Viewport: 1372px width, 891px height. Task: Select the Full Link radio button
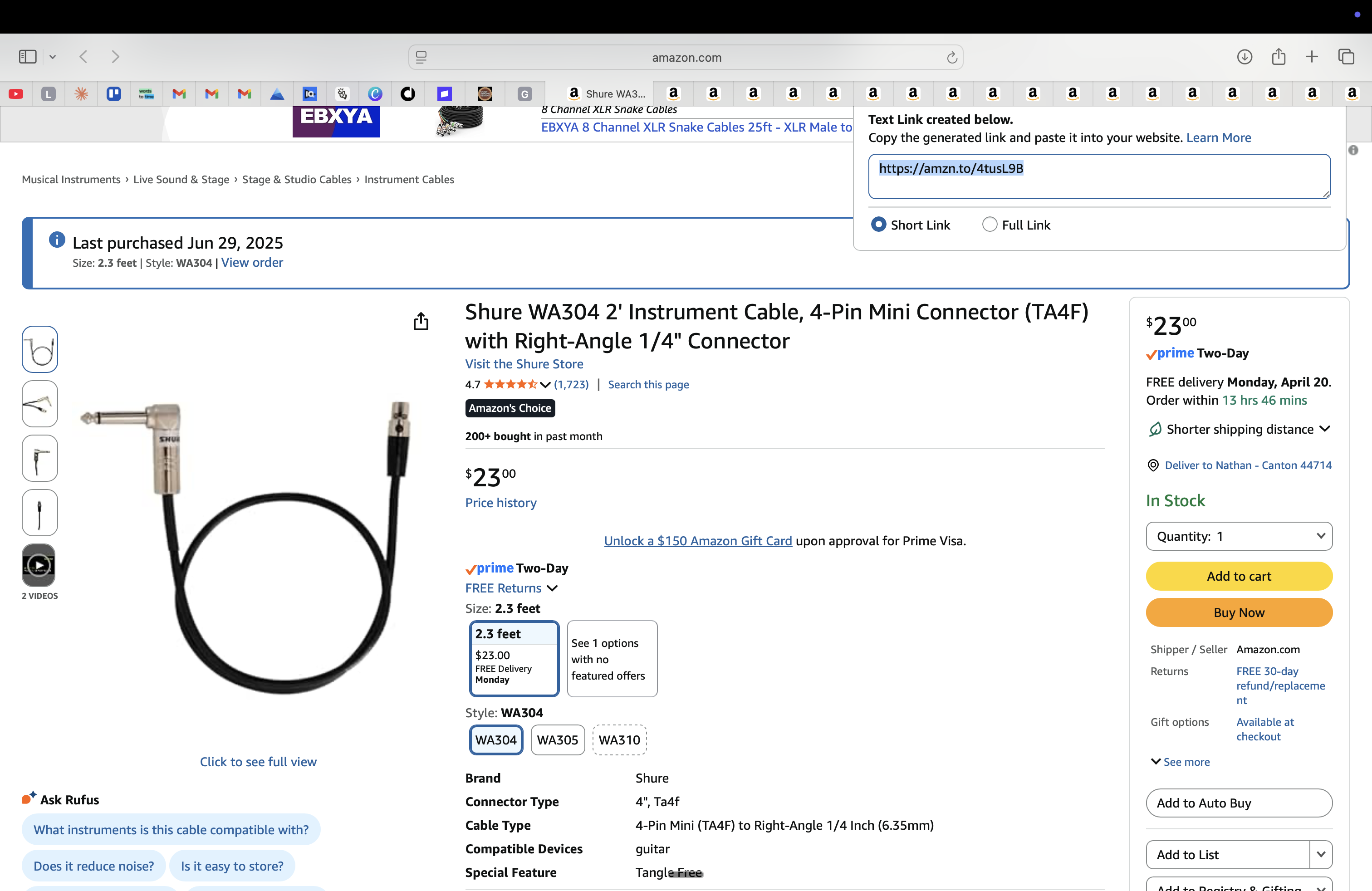click(990, 224)
